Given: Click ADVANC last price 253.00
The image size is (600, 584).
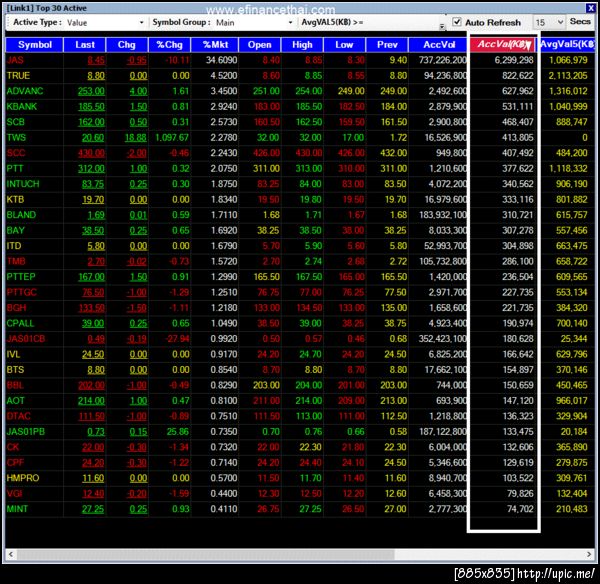Looking at the screenshot, I should tap(91, 91).
